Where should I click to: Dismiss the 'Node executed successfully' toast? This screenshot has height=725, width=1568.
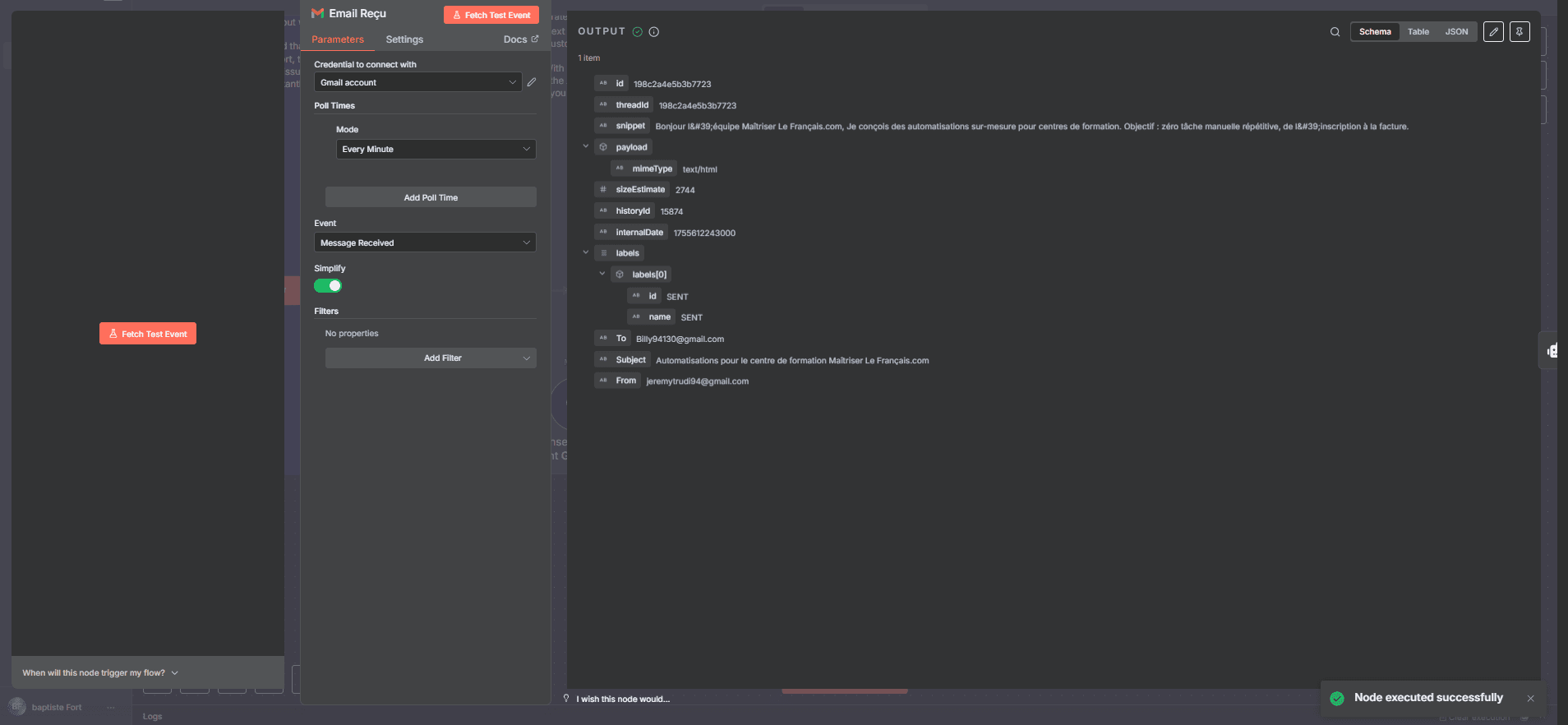click(1530, 699)
